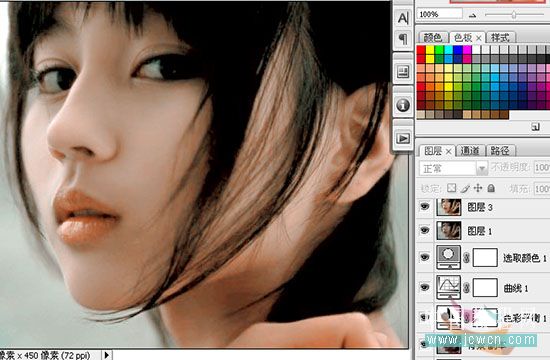Open the Character panel icon
Image resolution: width=550 pixels, height=360 pixels.
[x=403, y=18]
